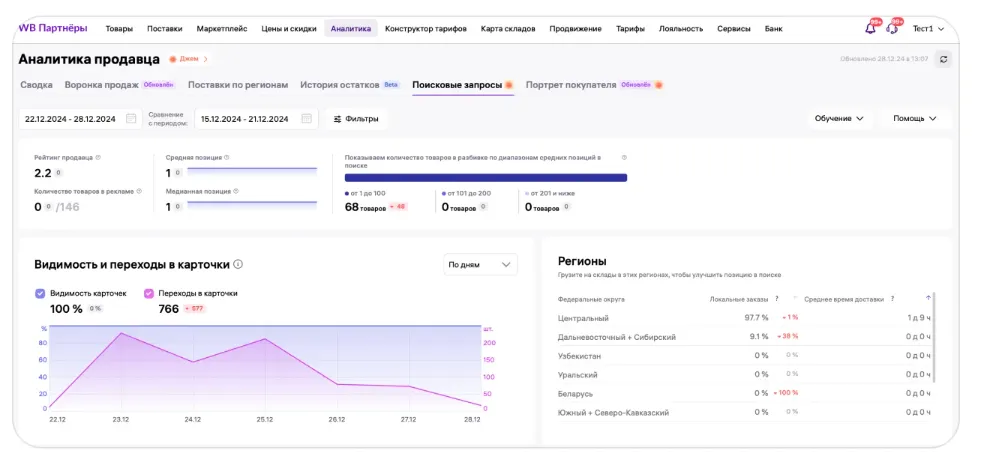
Task: Click the Фильтры button
Action: [356, 119]
